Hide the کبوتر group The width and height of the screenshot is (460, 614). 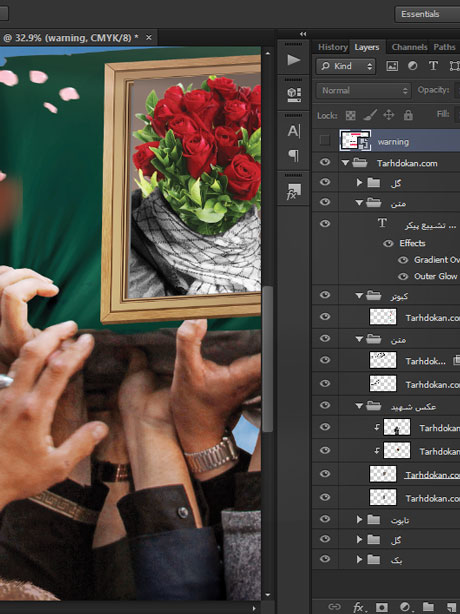(x=325, y=295)
